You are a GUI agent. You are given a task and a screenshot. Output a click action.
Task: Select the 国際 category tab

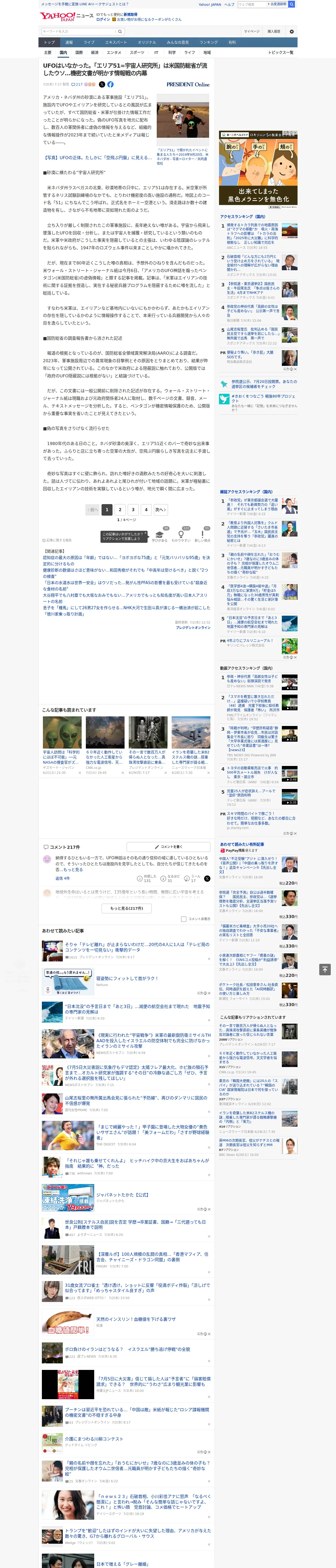79,52
